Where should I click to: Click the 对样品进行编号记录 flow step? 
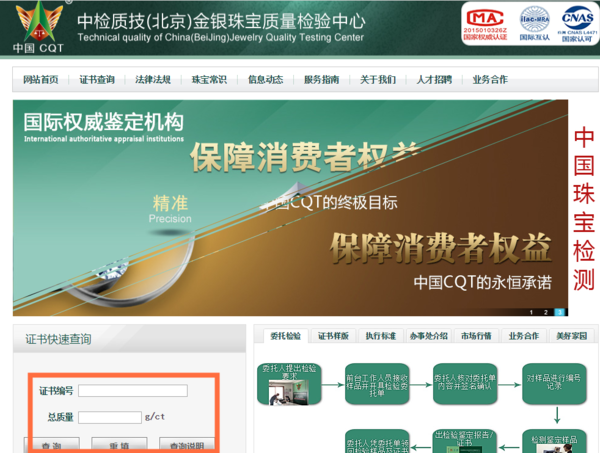pyautogui.click(x=554, y=384)
